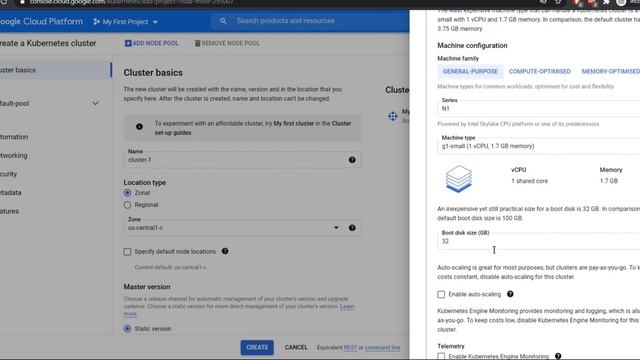Select the General-Purpose machine family tab
This screenshot has height=360, width=640.
tap(470, 71)
